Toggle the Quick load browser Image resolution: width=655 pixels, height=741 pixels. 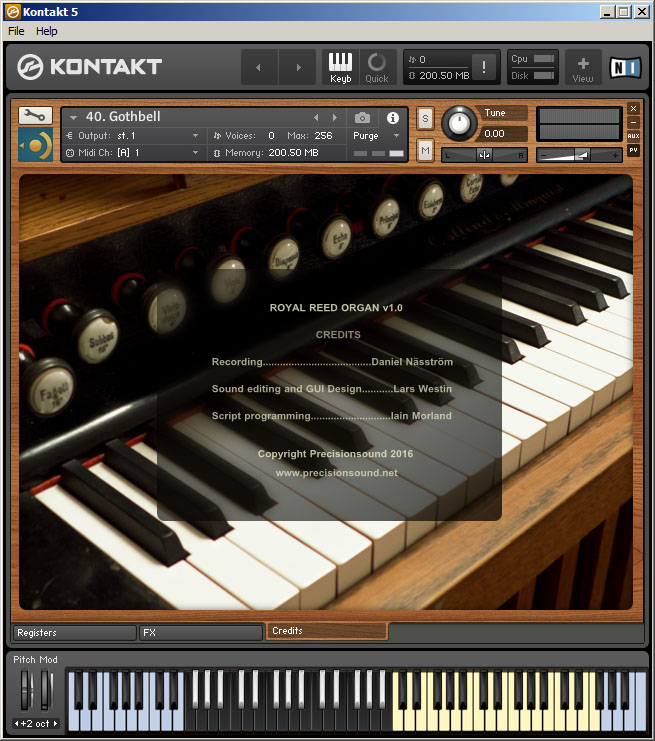point(377,67)
